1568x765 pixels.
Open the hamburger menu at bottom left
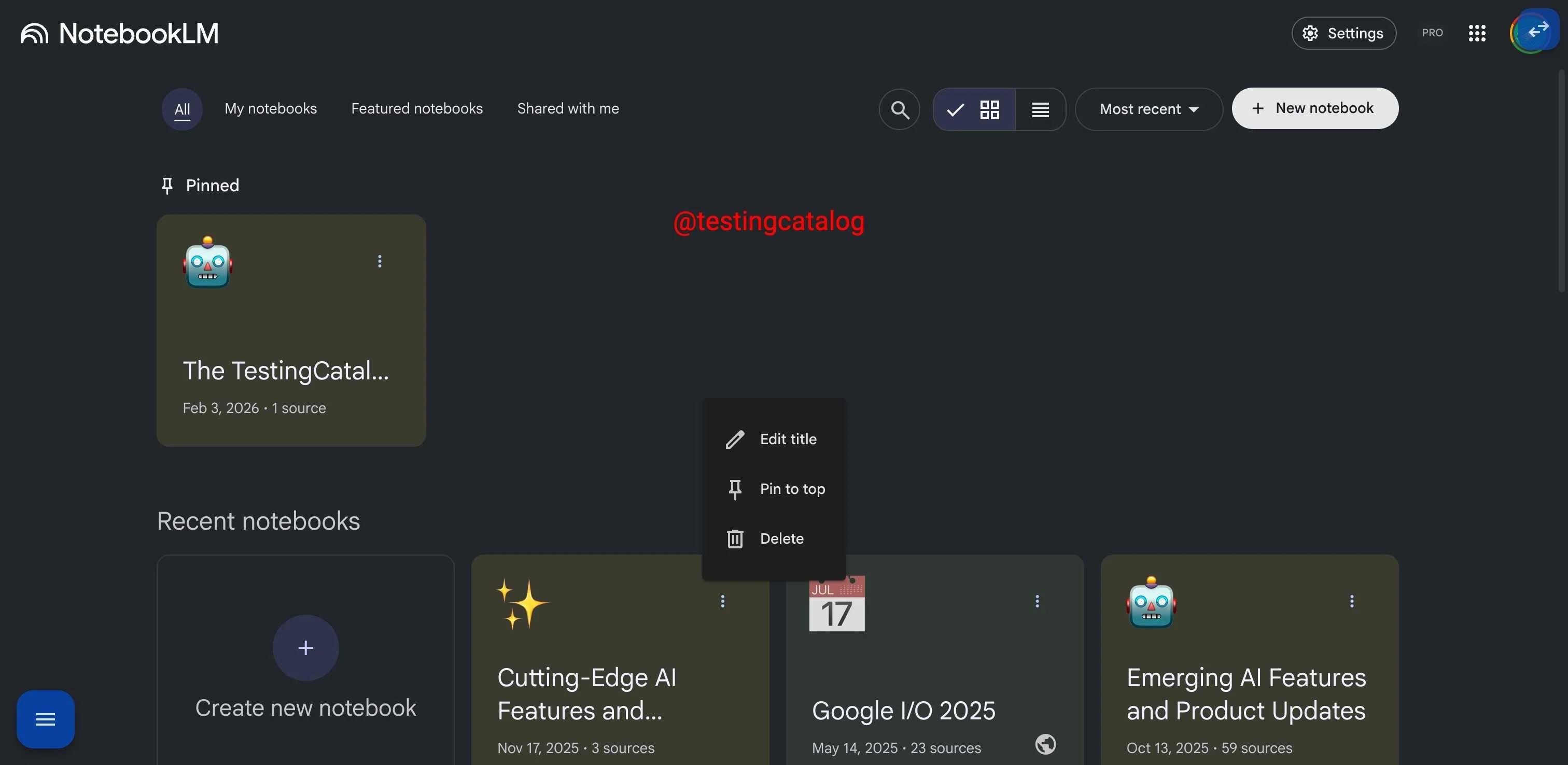45,719
